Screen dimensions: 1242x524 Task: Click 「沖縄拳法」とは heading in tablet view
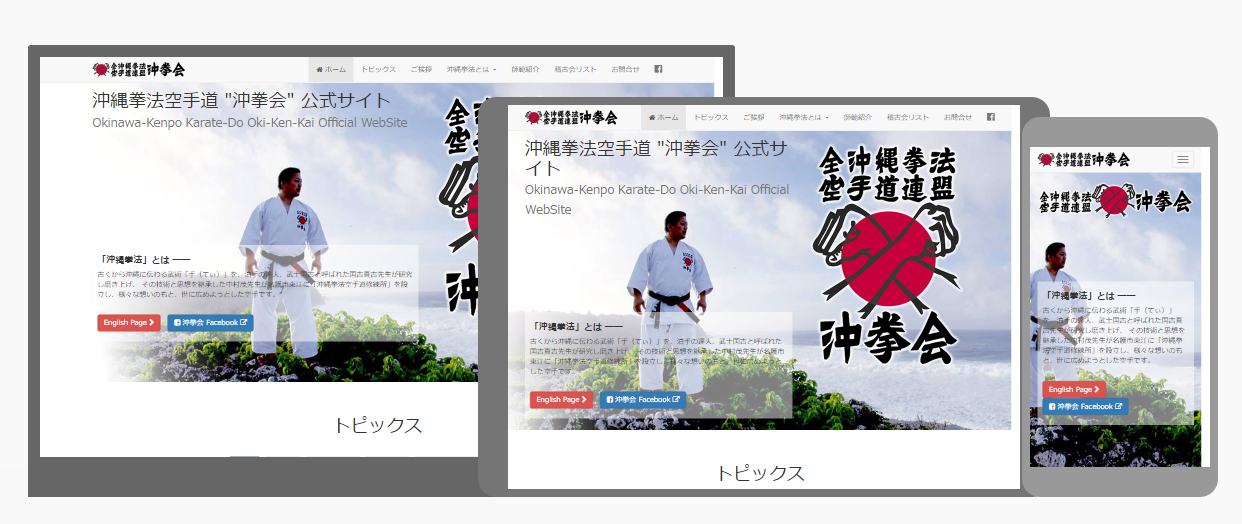(x=577, y=326)
